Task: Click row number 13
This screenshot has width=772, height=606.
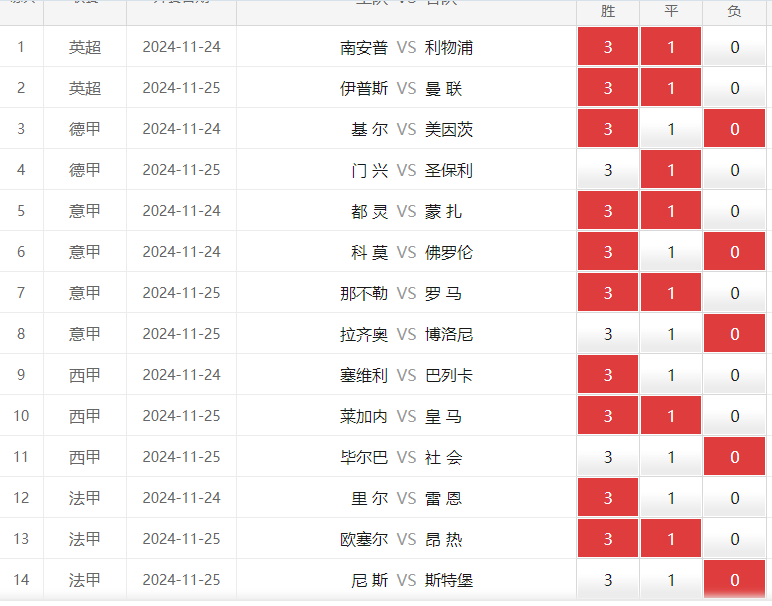Action: (21, 539)
